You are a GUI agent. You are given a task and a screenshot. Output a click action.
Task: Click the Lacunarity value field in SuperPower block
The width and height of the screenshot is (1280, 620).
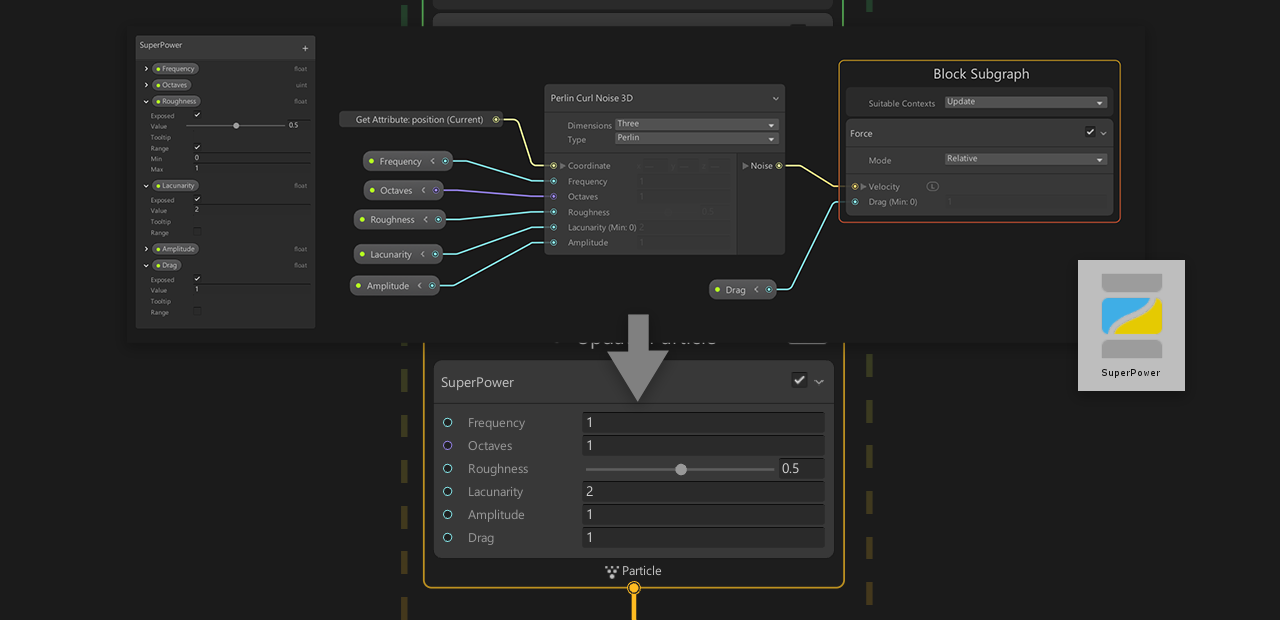click(703, 492)
